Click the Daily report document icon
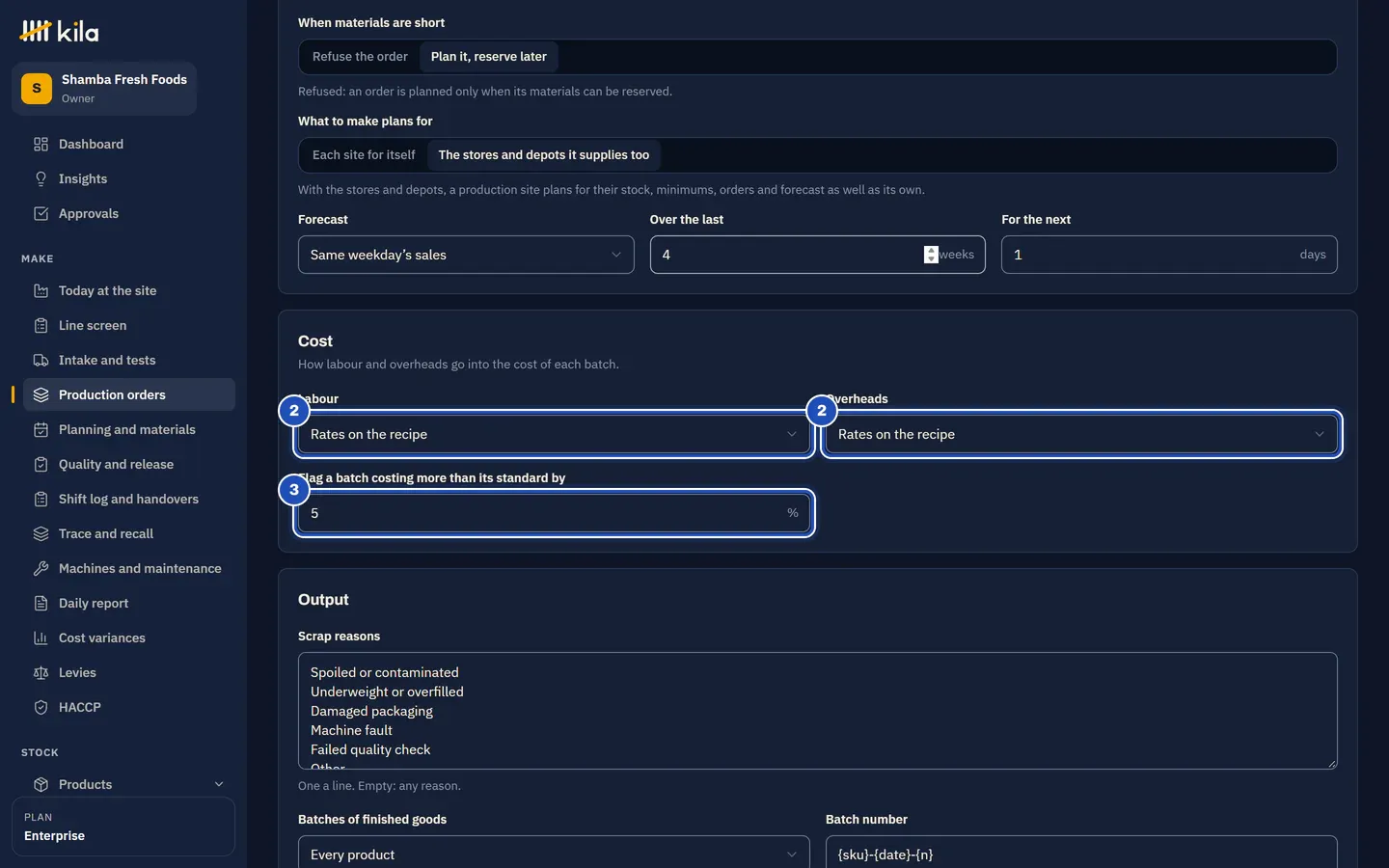 41,604
